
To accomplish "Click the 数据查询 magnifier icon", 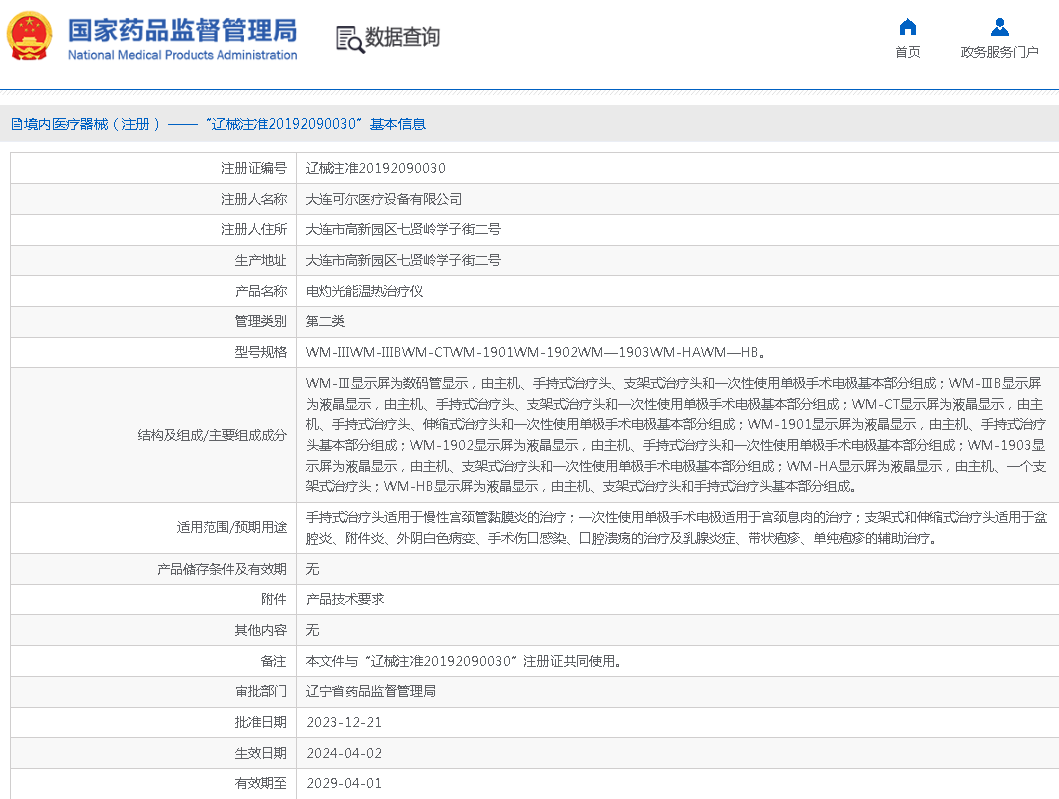I will coord(349,39).
